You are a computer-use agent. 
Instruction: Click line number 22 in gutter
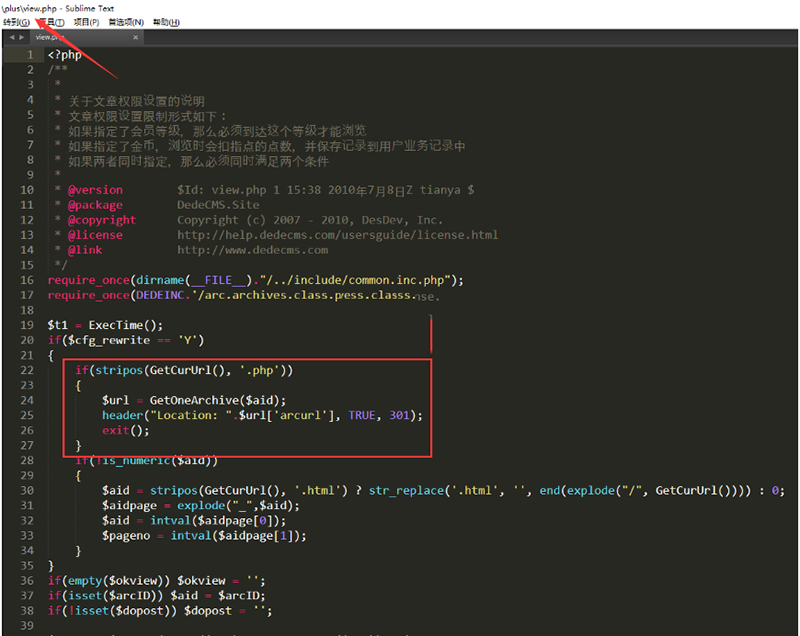pos(26,370)
